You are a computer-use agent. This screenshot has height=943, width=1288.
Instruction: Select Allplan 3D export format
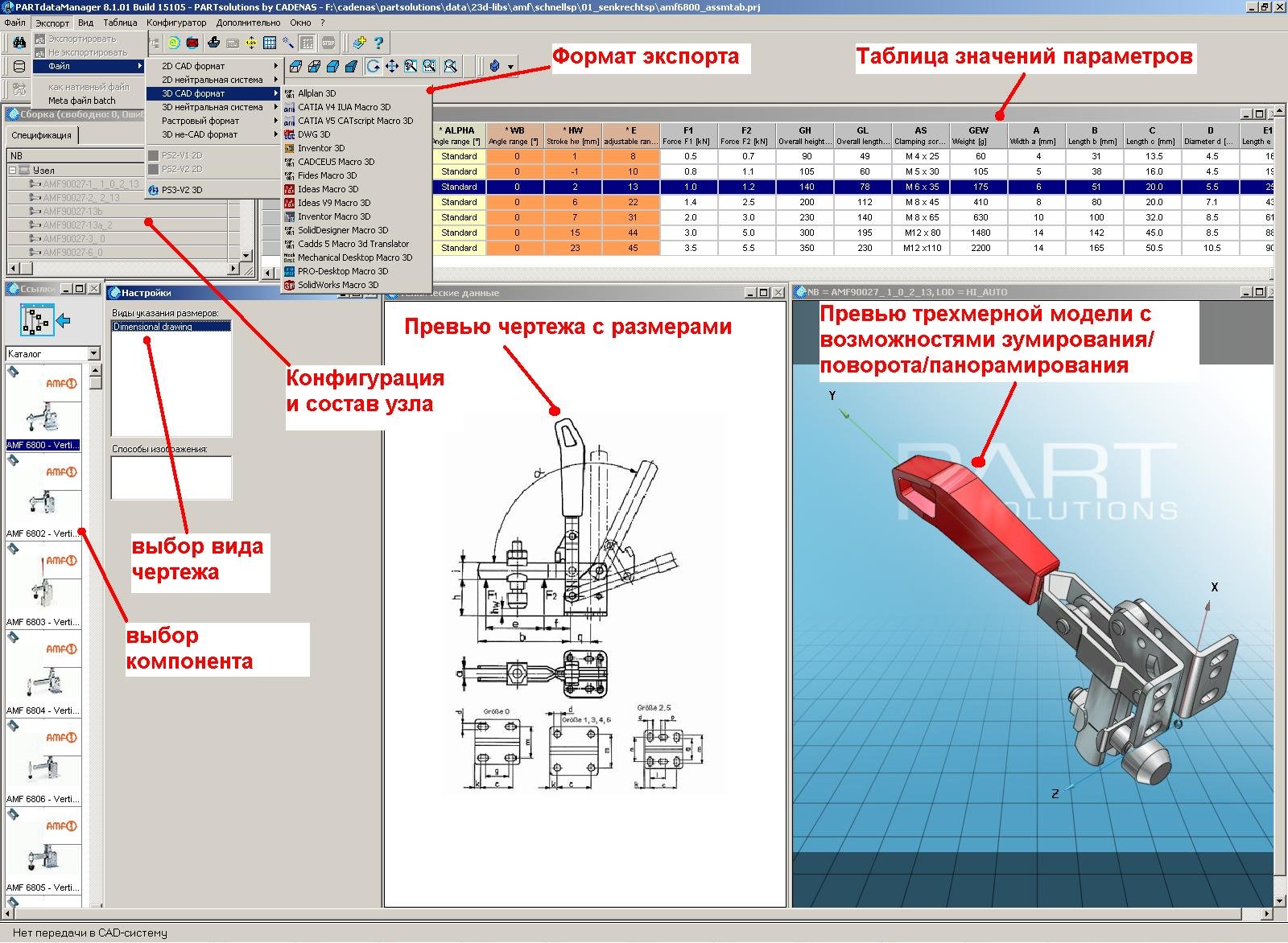click(x=356, y=93)
